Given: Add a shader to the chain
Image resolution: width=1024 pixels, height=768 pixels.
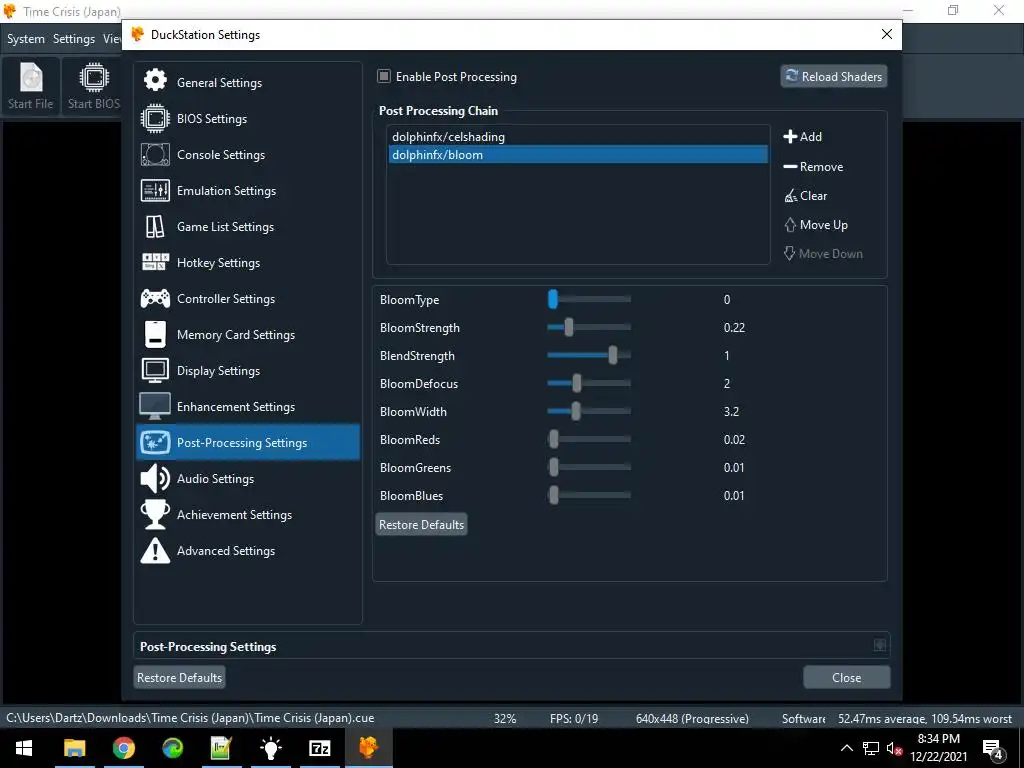Looking at the screenshot, I should point(803,136).
